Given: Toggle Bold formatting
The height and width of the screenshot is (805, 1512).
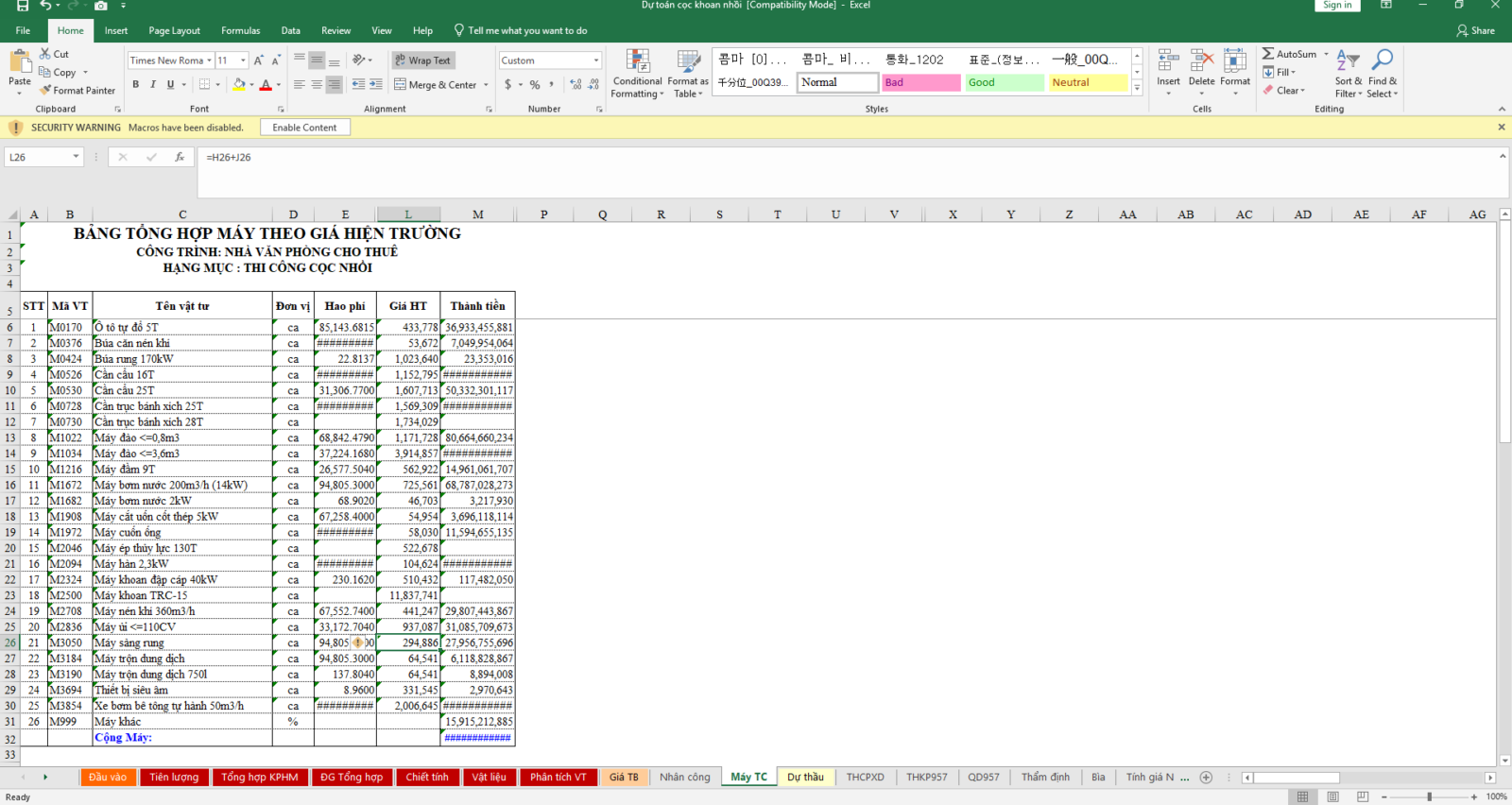Looking at the screenshot, I should click(x=136, y=85).
